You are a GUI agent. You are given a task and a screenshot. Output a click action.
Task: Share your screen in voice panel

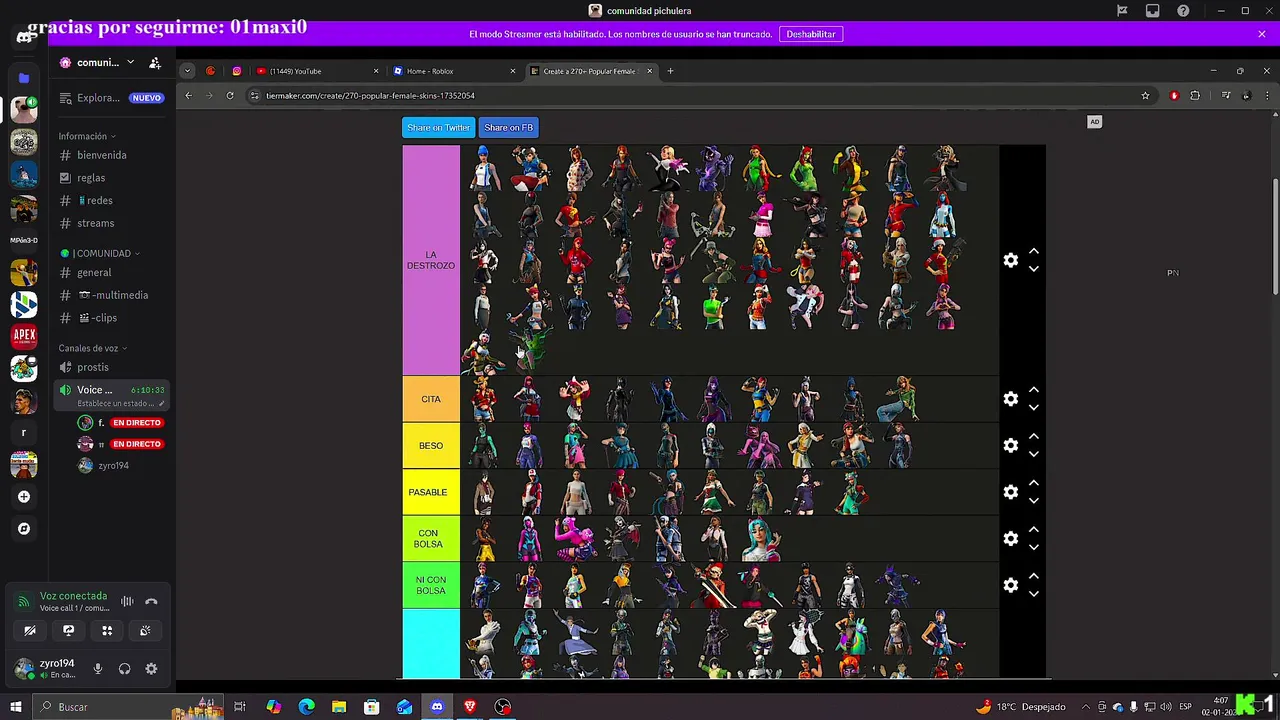click(68, 630)
